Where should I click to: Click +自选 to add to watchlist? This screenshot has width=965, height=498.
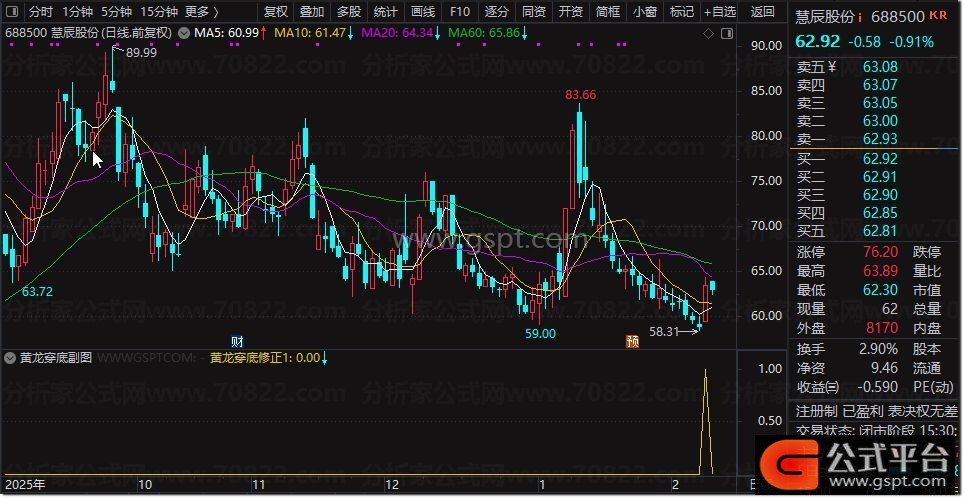(719, 12)
